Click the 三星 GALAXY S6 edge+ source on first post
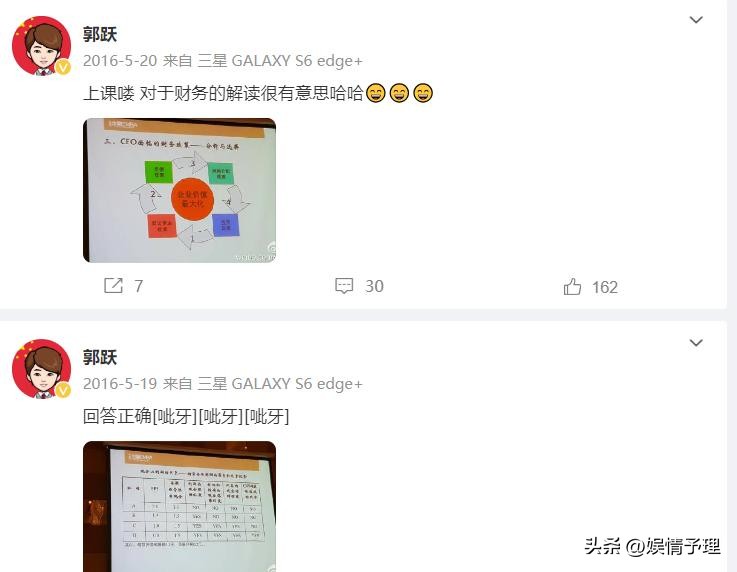Screen dimensions: 737x572 (280, 61)
